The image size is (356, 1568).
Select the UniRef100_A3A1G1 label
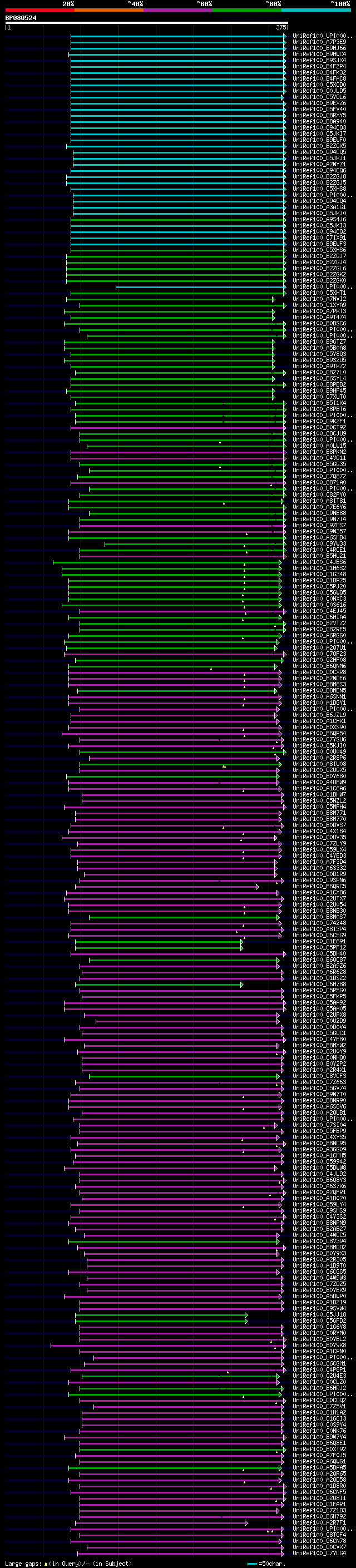click(x=319, y=207)
